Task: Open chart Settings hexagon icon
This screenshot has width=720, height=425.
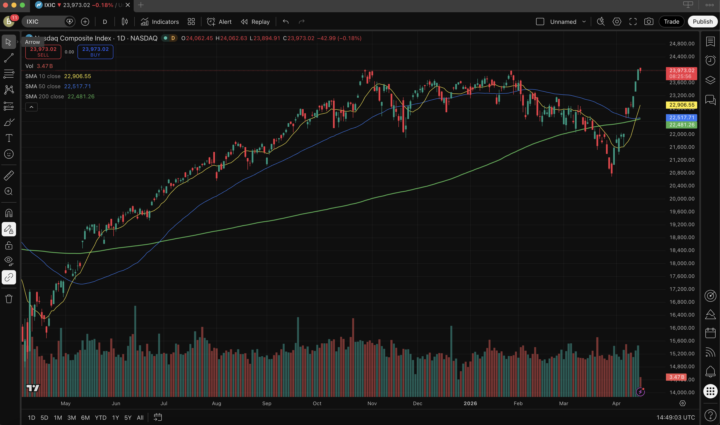Action: click(x=617, y=22)
